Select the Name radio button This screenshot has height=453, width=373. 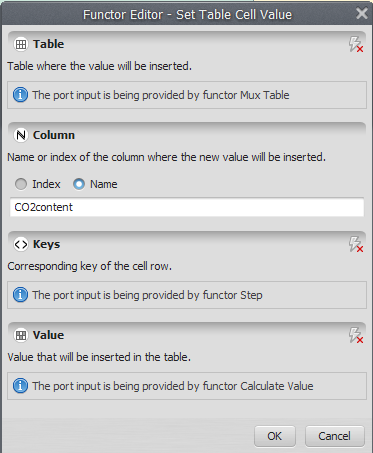coord(79,184)
